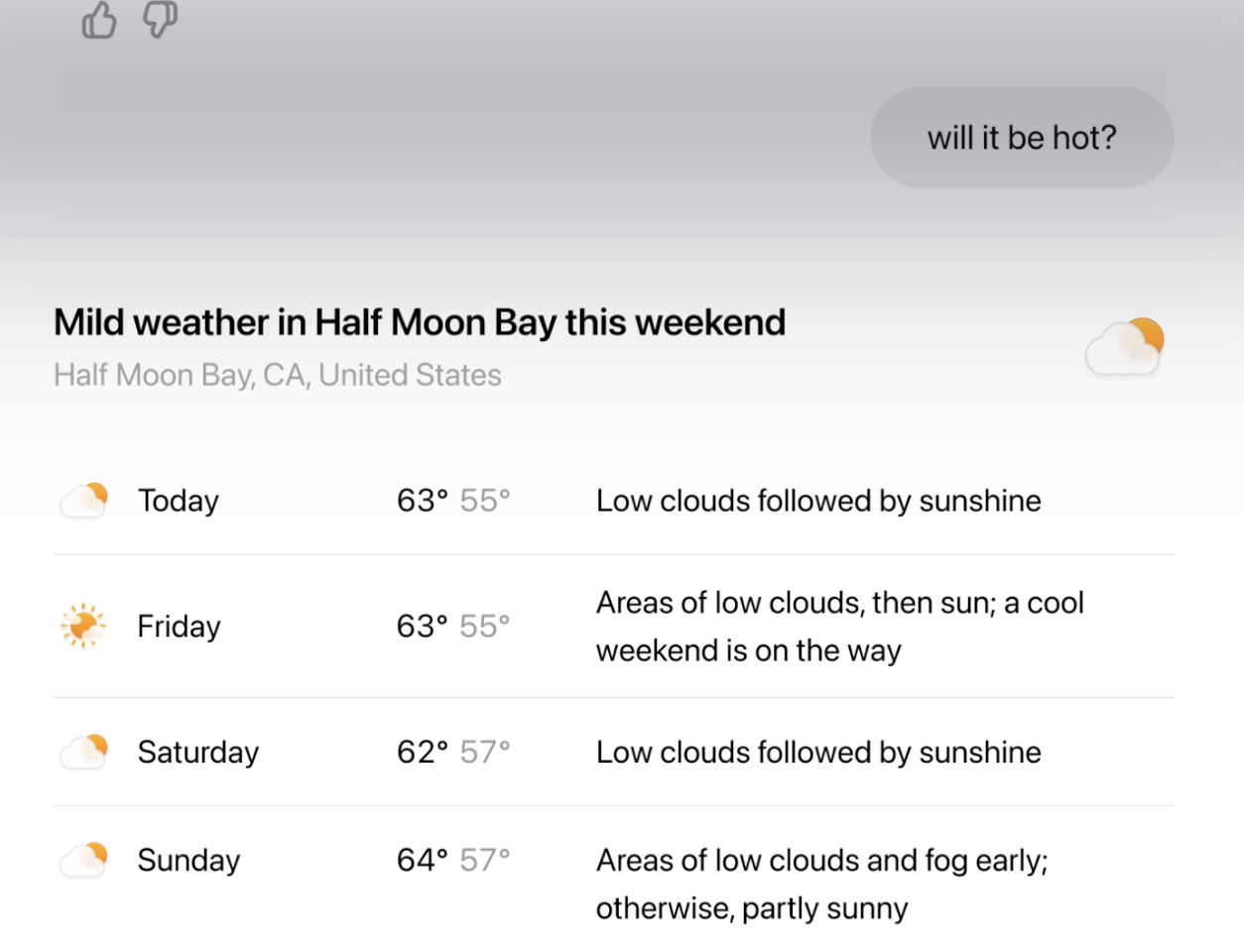
Task: Click Saturday's partly cloudy weather icon
Action: pyautogui.click(x=84, y=753)
